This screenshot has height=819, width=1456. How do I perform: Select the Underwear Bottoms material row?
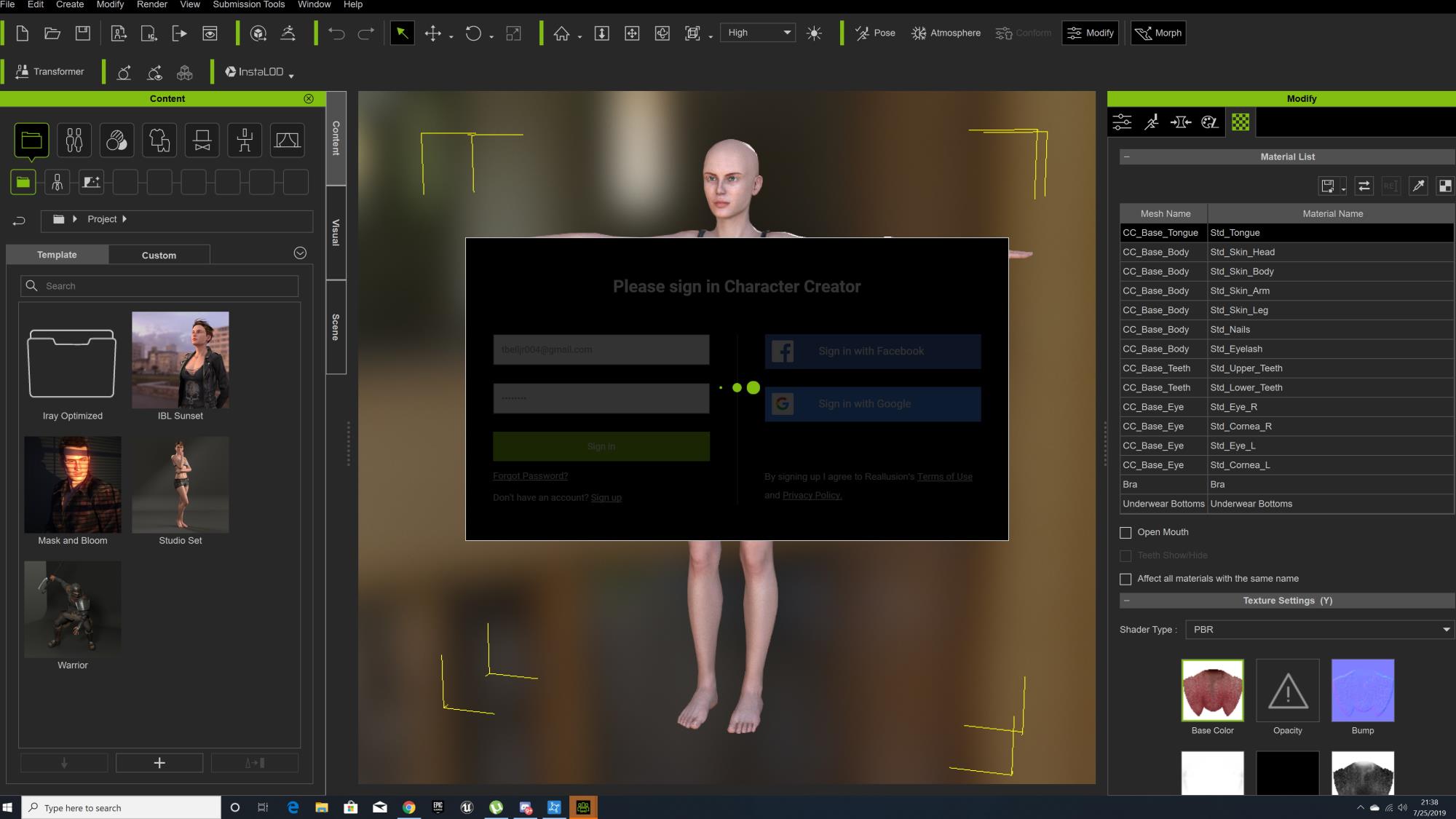1286,504
